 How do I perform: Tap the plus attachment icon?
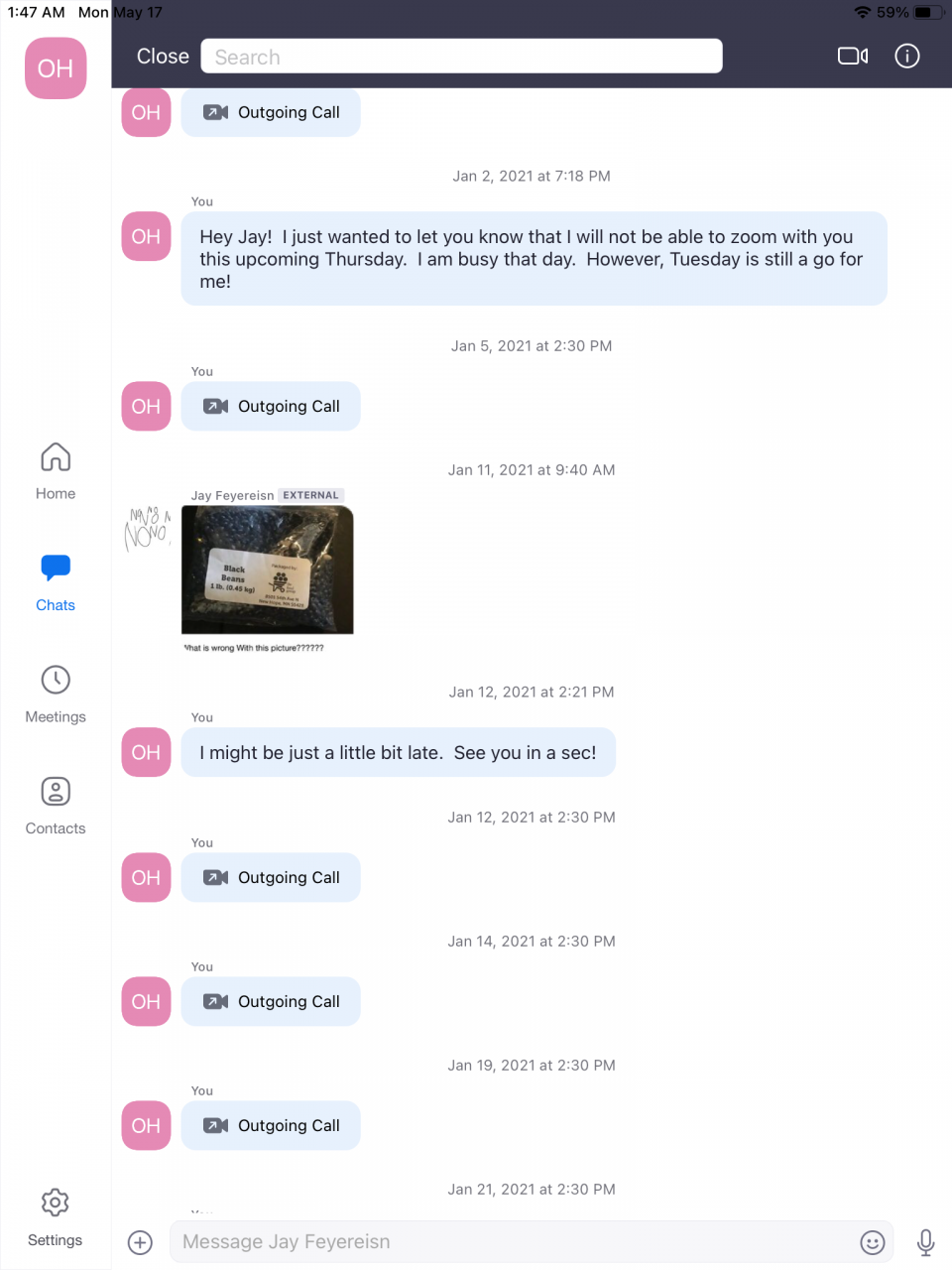[141, 1242]
